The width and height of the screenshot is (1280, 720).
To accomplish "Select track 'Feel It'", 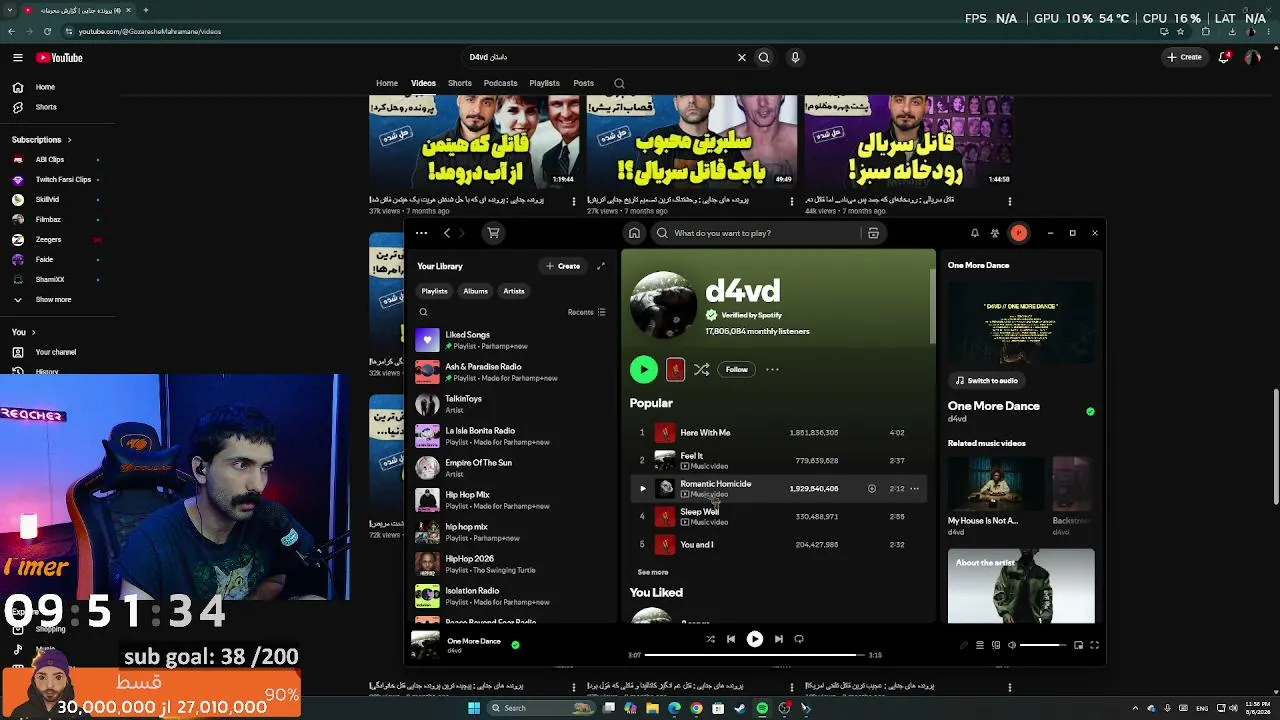I will point(691,456).
